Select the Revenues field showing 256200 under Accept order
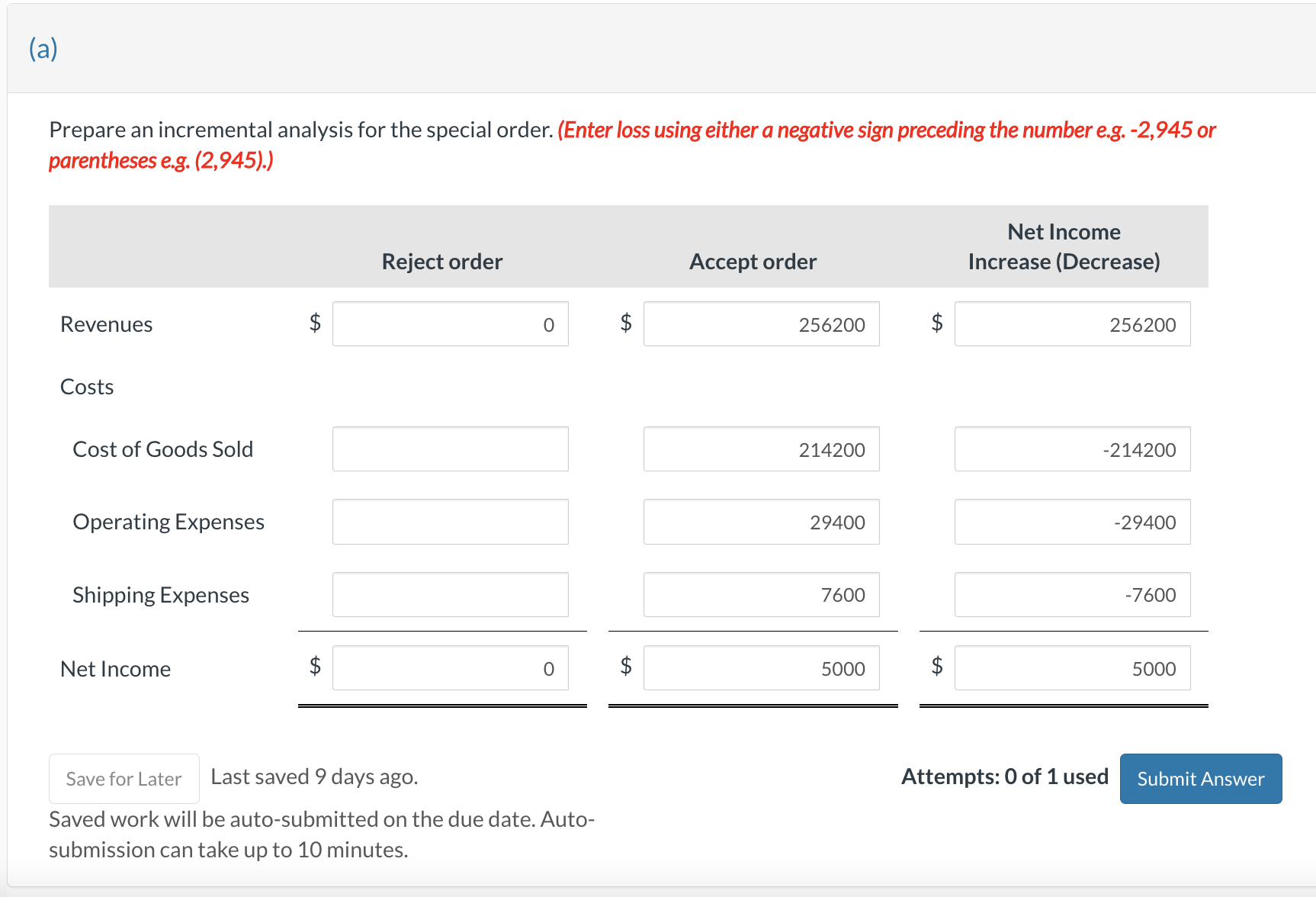The width and height of the screenshot is (1316, 897). (x=761, y=323)
